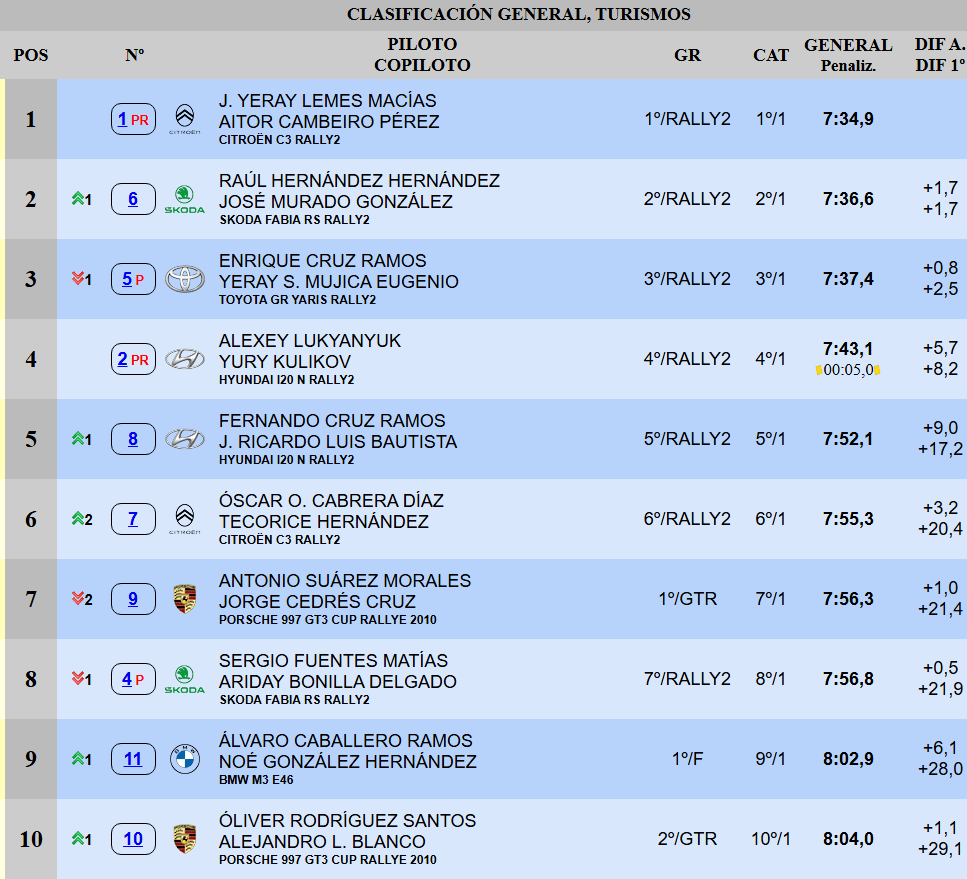Open car number 2 entry

tap(122, 360)
